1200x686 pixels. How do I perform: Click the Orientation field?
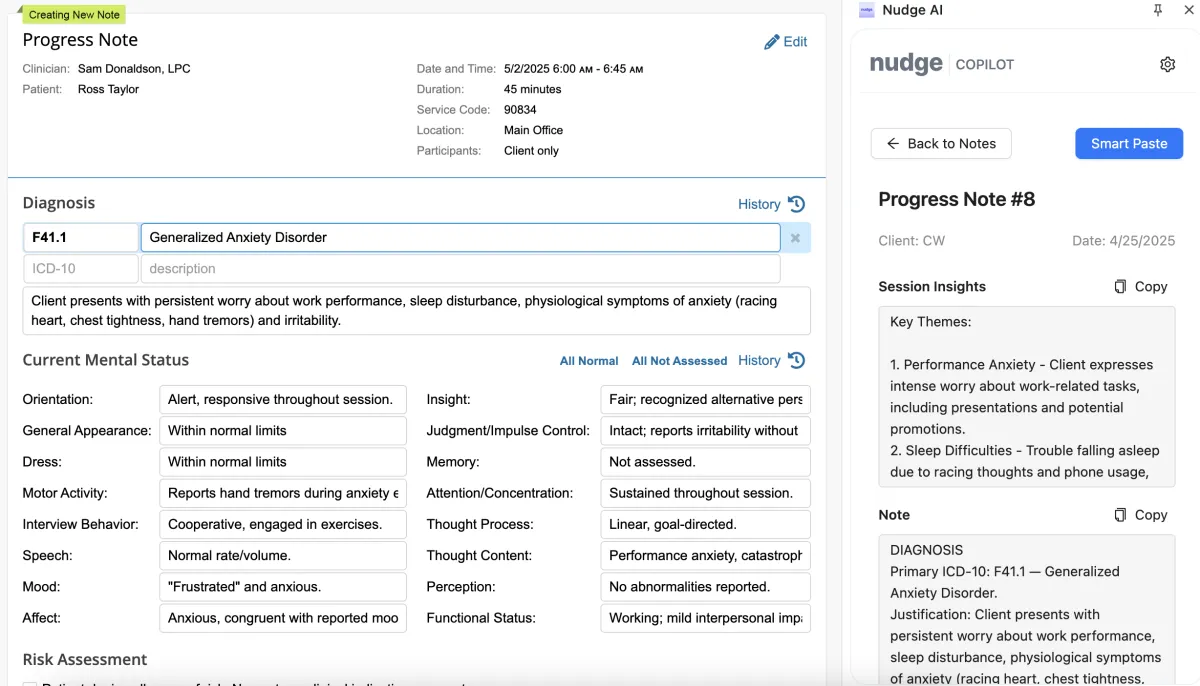coord(283,399)
